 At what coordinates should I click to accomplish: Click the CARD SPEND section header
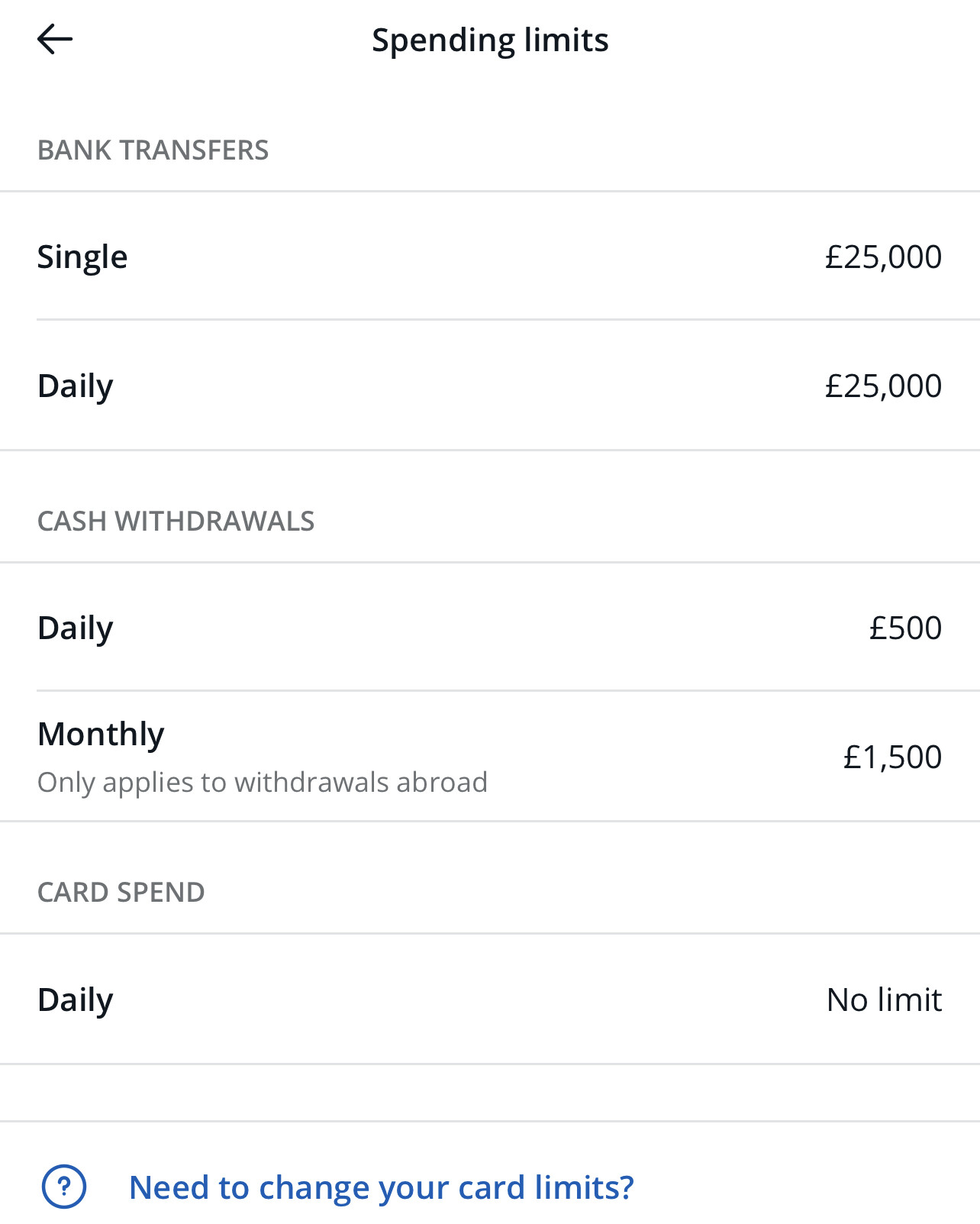pyautogui.click(x=121, y=892)
